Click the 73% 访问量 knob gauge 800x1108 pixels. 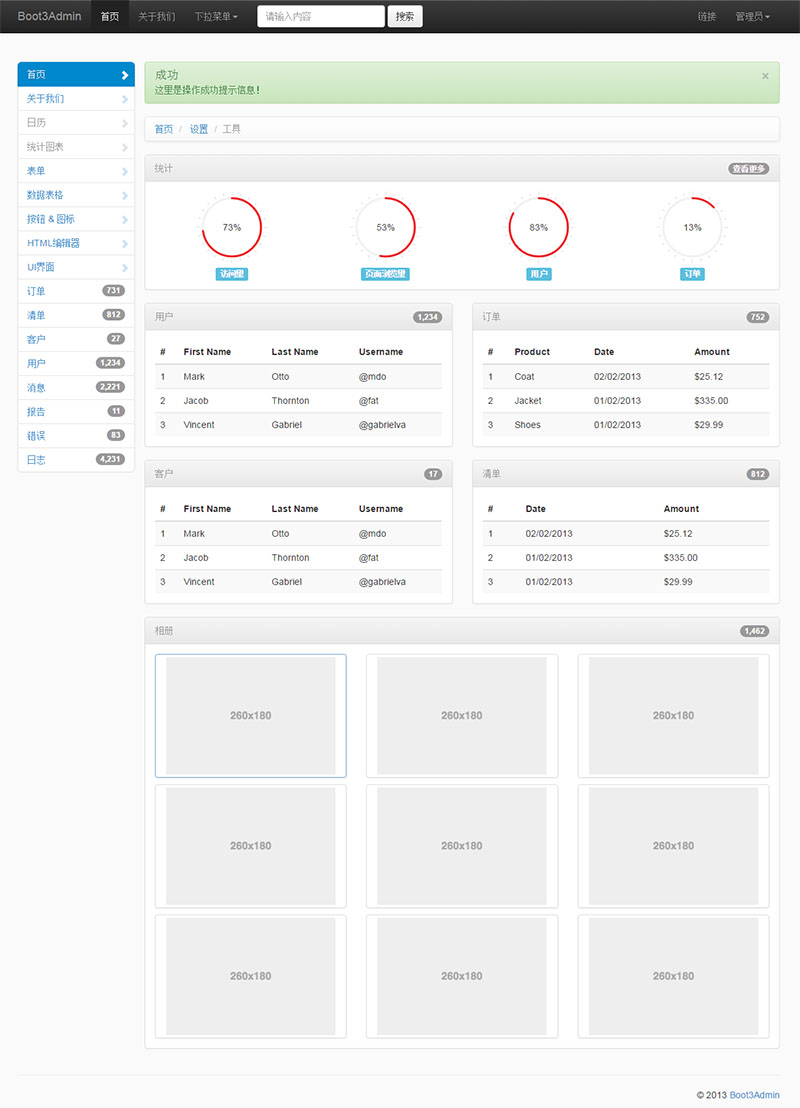(232, 228)
